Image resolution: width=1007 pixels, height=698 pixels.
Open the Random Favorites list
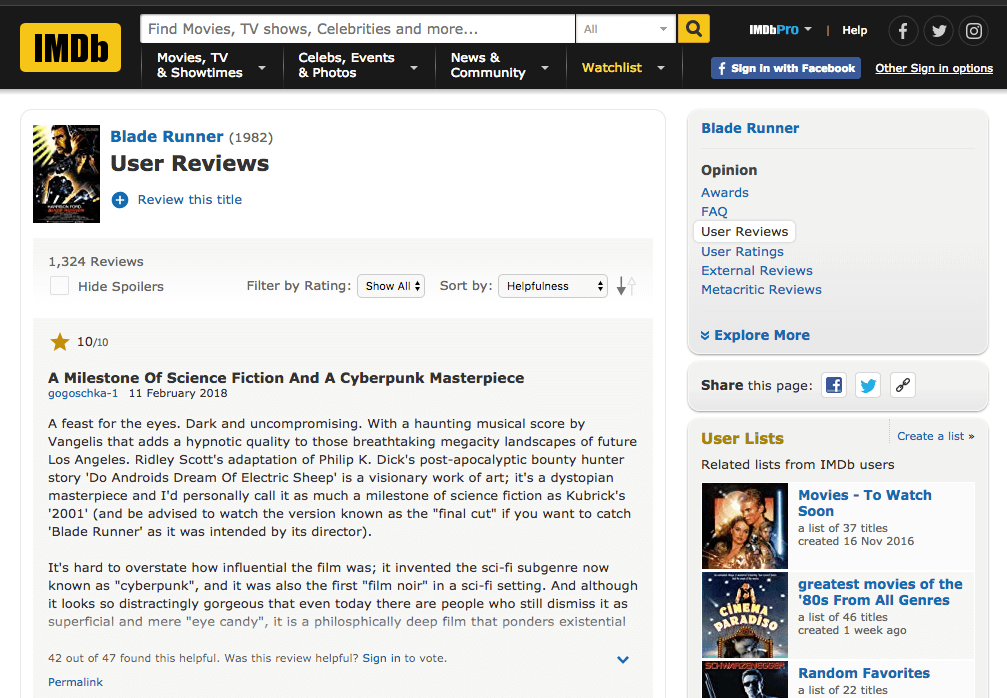pos(864,673)
